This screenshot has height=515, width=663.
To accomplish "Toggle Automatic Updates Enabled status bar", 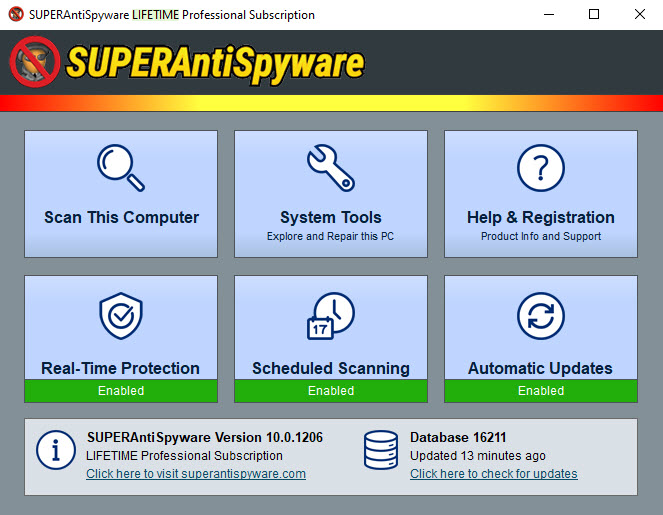I will coord(541,391).
